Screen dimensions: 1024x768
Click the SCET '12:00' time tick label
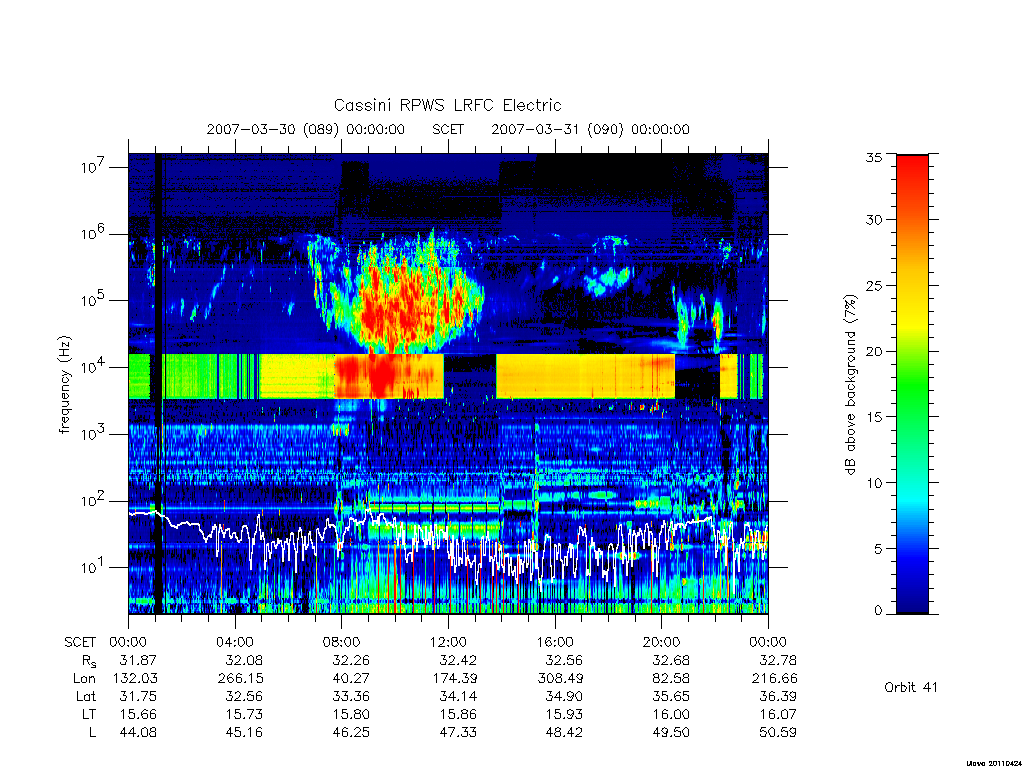tap(448, 642)
